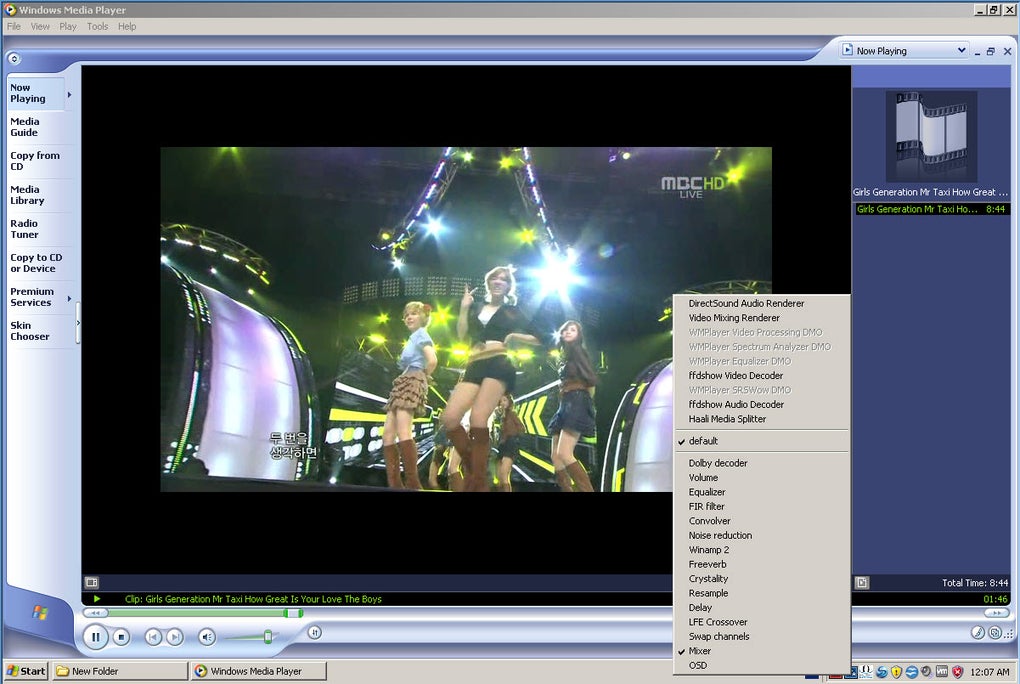This screenshot has width=1020, height=684.
Task: Click the rewind button on seek bar
Action: pos(95,613)
